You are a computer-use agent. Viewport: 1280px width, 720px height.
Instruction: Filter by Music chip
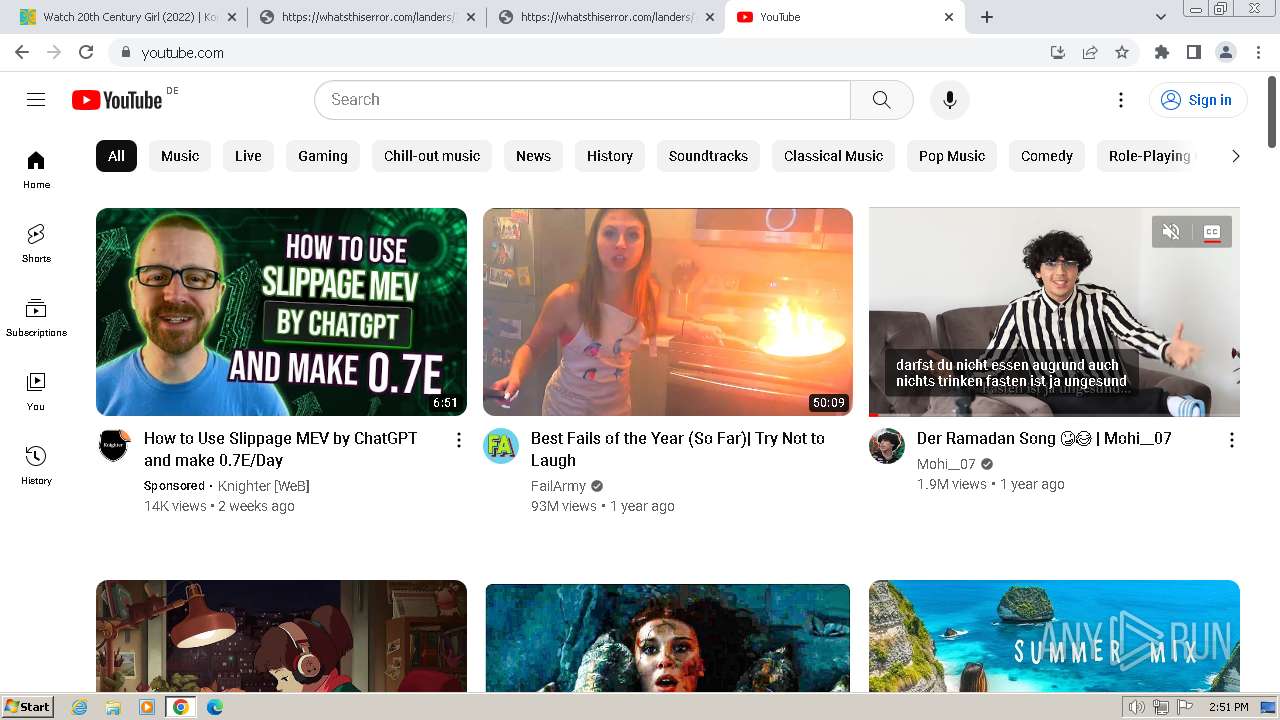pos(180,156)
